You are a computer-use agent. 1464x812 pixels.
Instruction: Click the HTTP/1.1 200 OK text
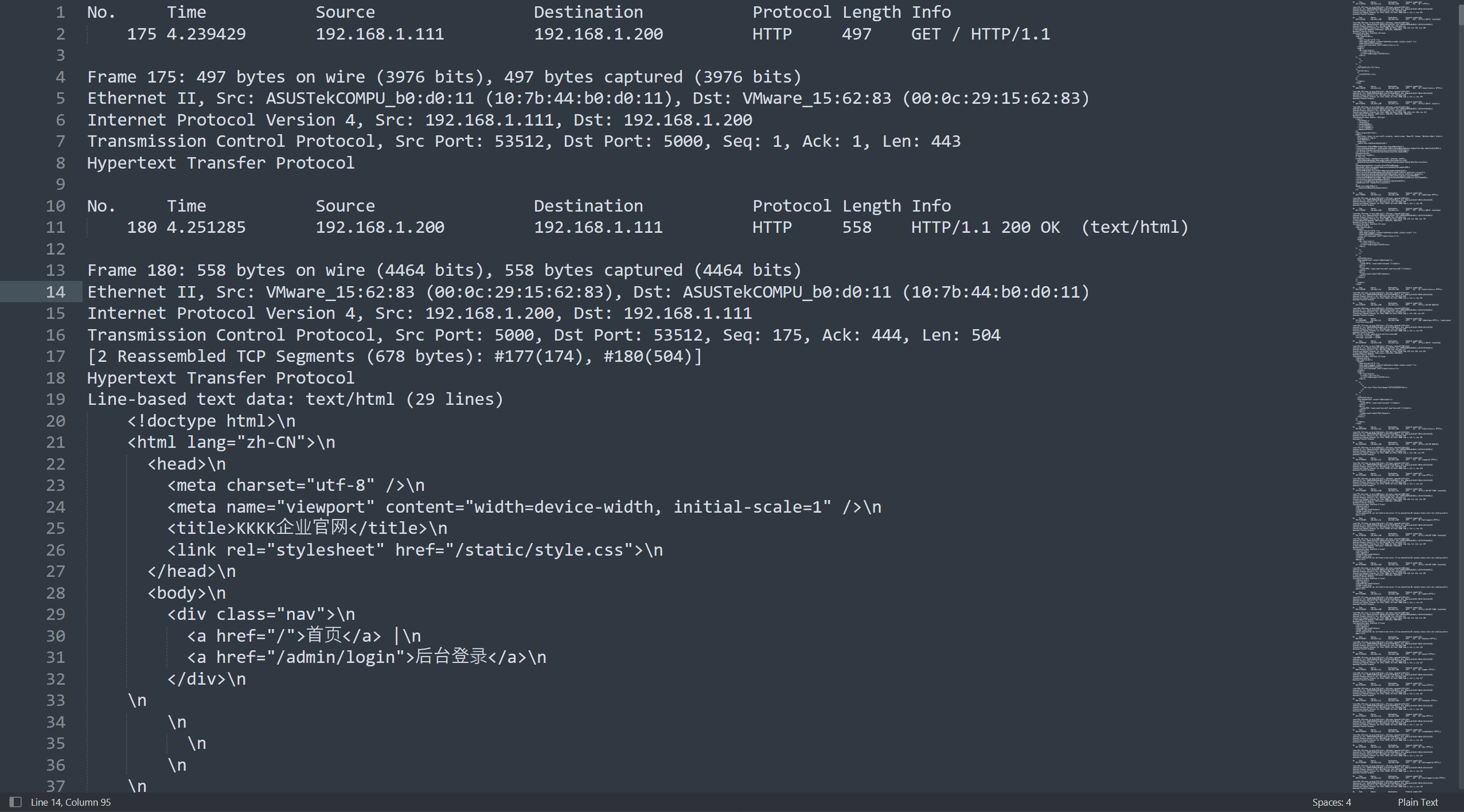985,227
